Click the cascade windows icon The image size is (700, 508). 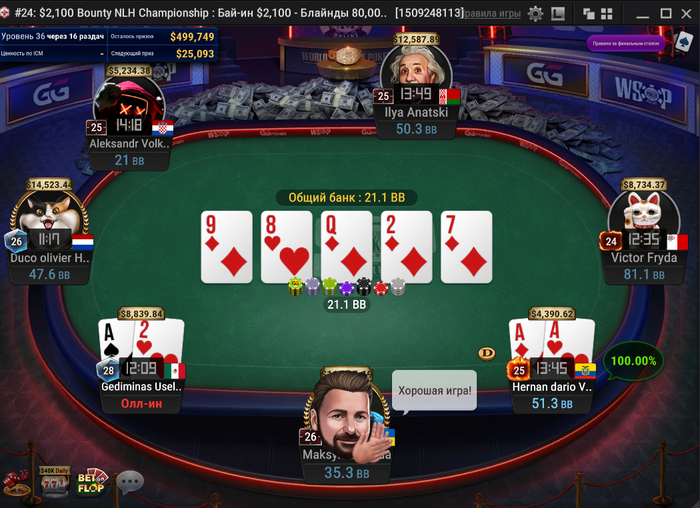(589, 14)
